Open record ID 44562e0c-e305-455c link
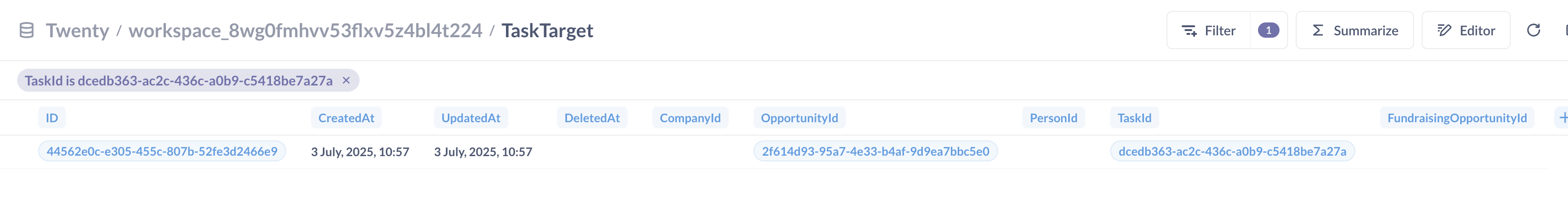The height and width of the screenshot is (212, 1568). tap(162, 151)
